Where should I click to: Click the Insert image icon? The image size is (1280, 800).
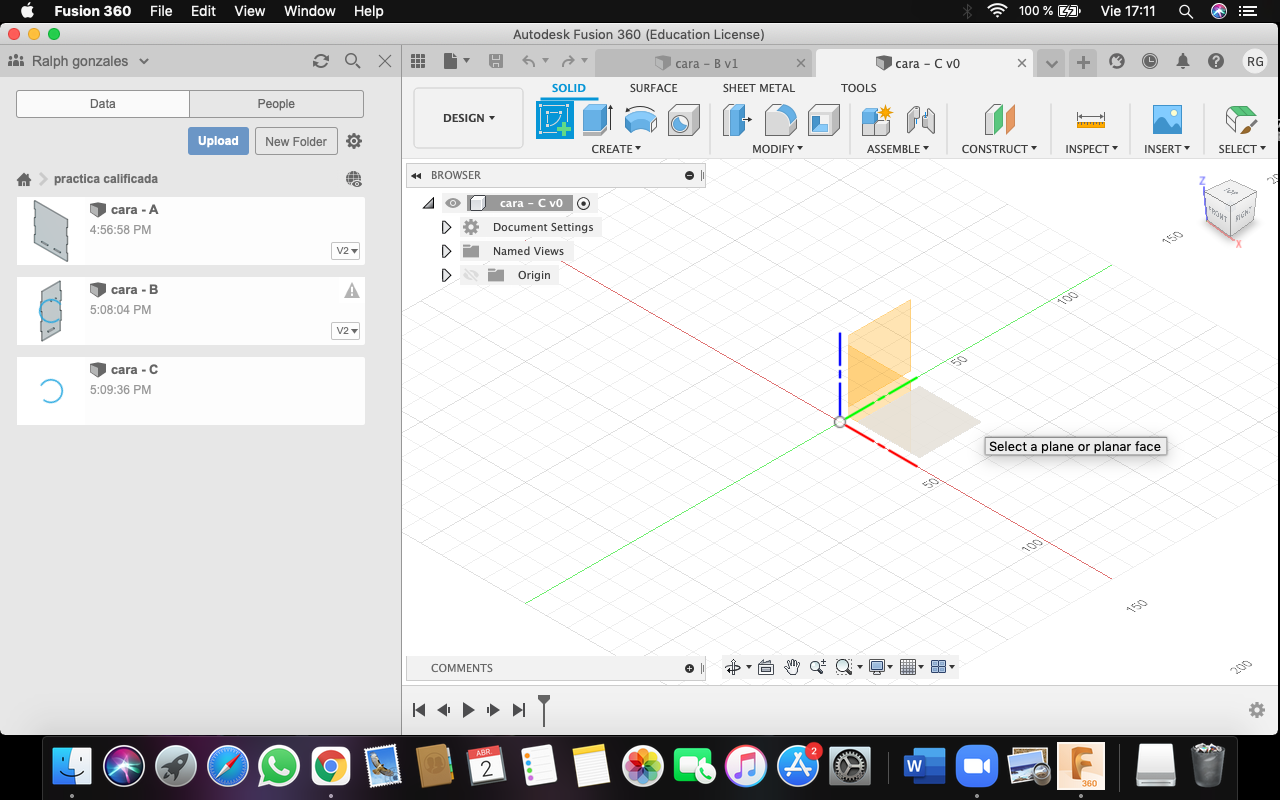coord(1167,120)
